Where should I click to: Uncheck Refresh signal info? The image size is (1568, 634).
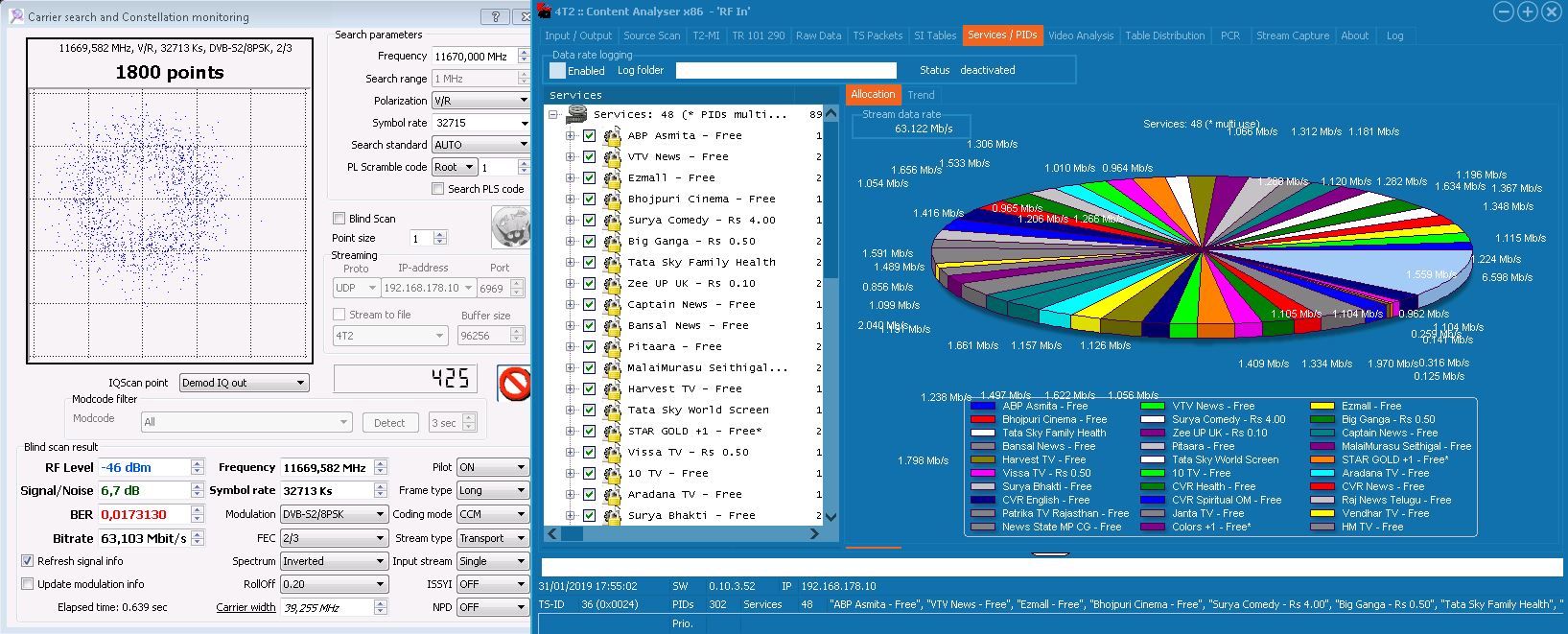pos(27,561)
